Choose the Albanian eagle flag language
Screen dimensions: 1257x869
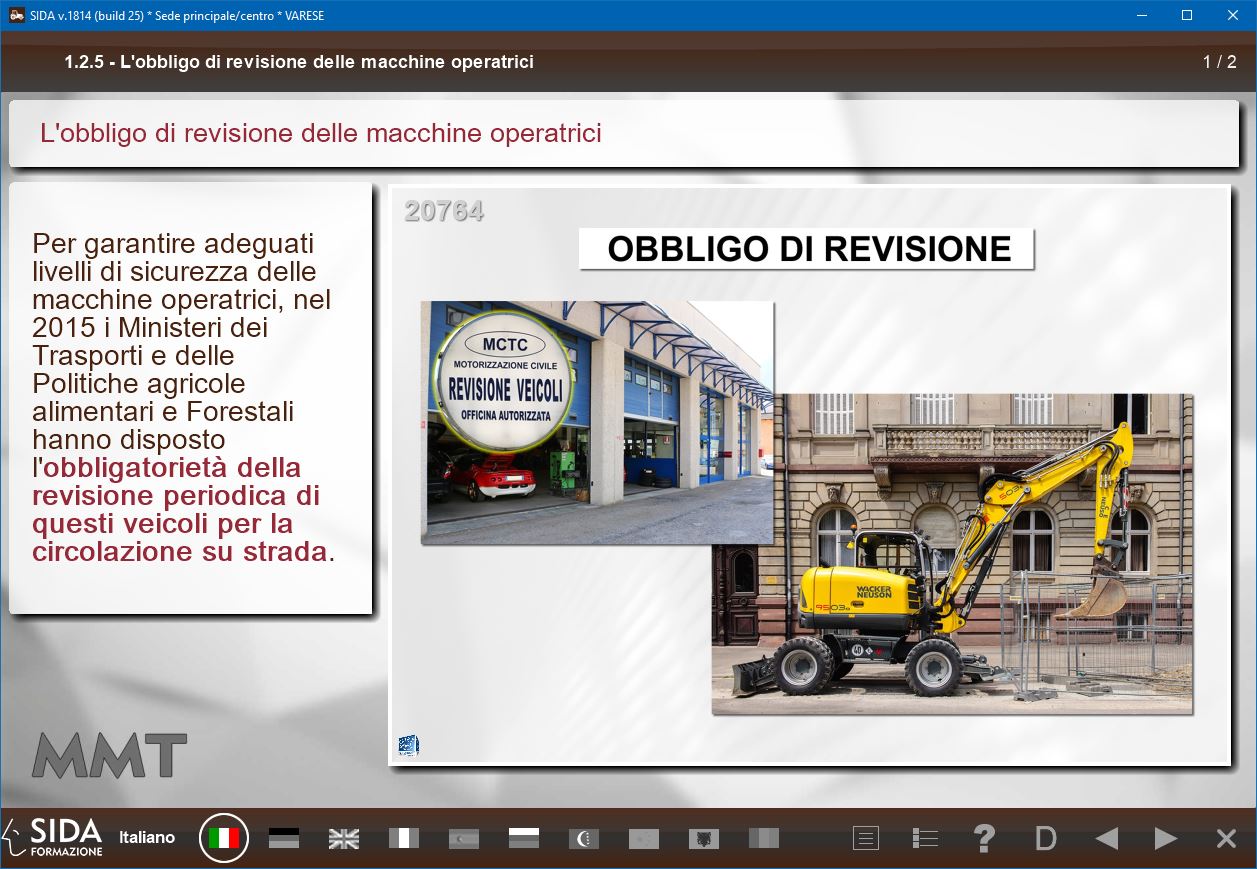(x=704, y=838)
